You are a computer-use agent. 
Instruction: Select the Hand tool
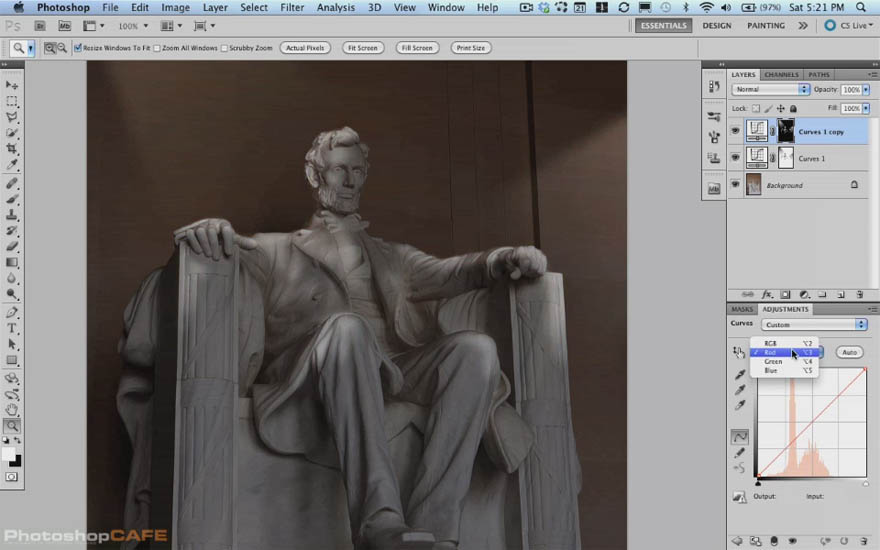[x=11, y=410]
